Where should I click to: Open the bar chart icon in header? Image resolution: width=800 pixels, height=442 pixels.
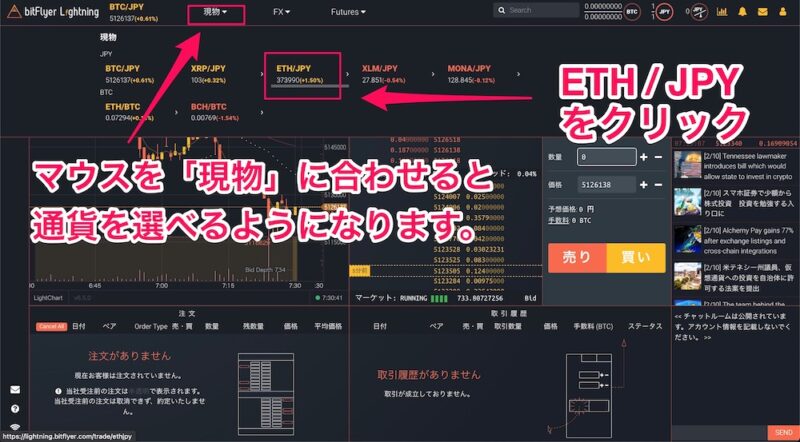pyautogui.click(x=722, y=12)
